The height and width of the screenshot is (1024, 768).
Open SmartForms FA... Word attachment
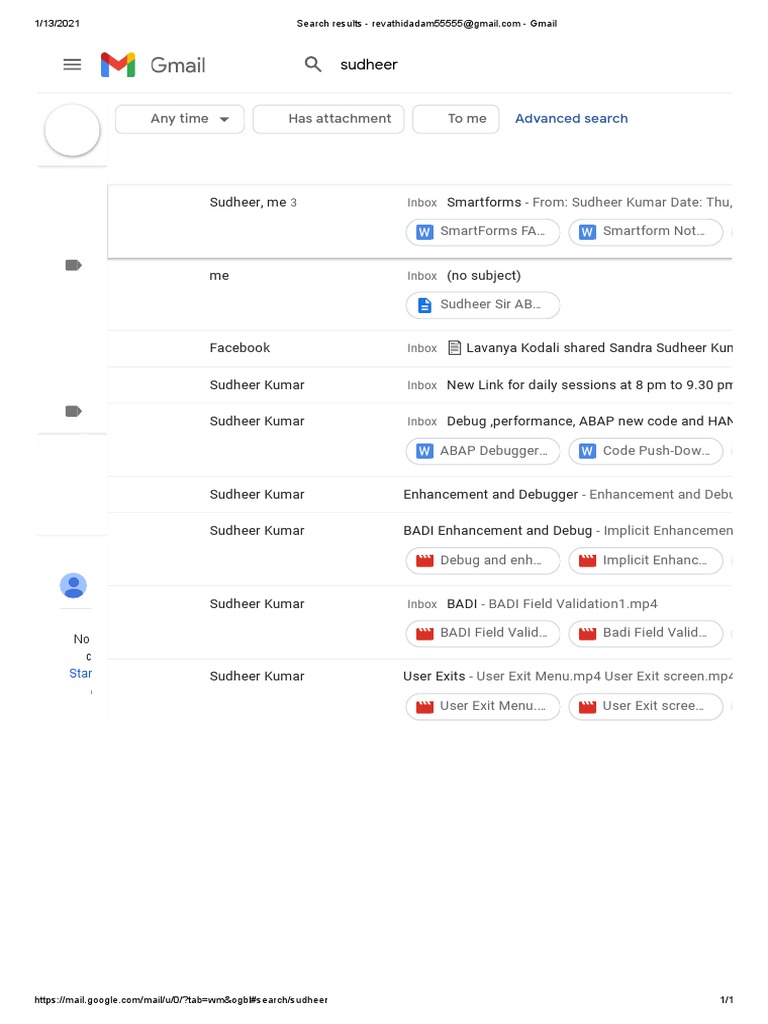tap(483, 232)
